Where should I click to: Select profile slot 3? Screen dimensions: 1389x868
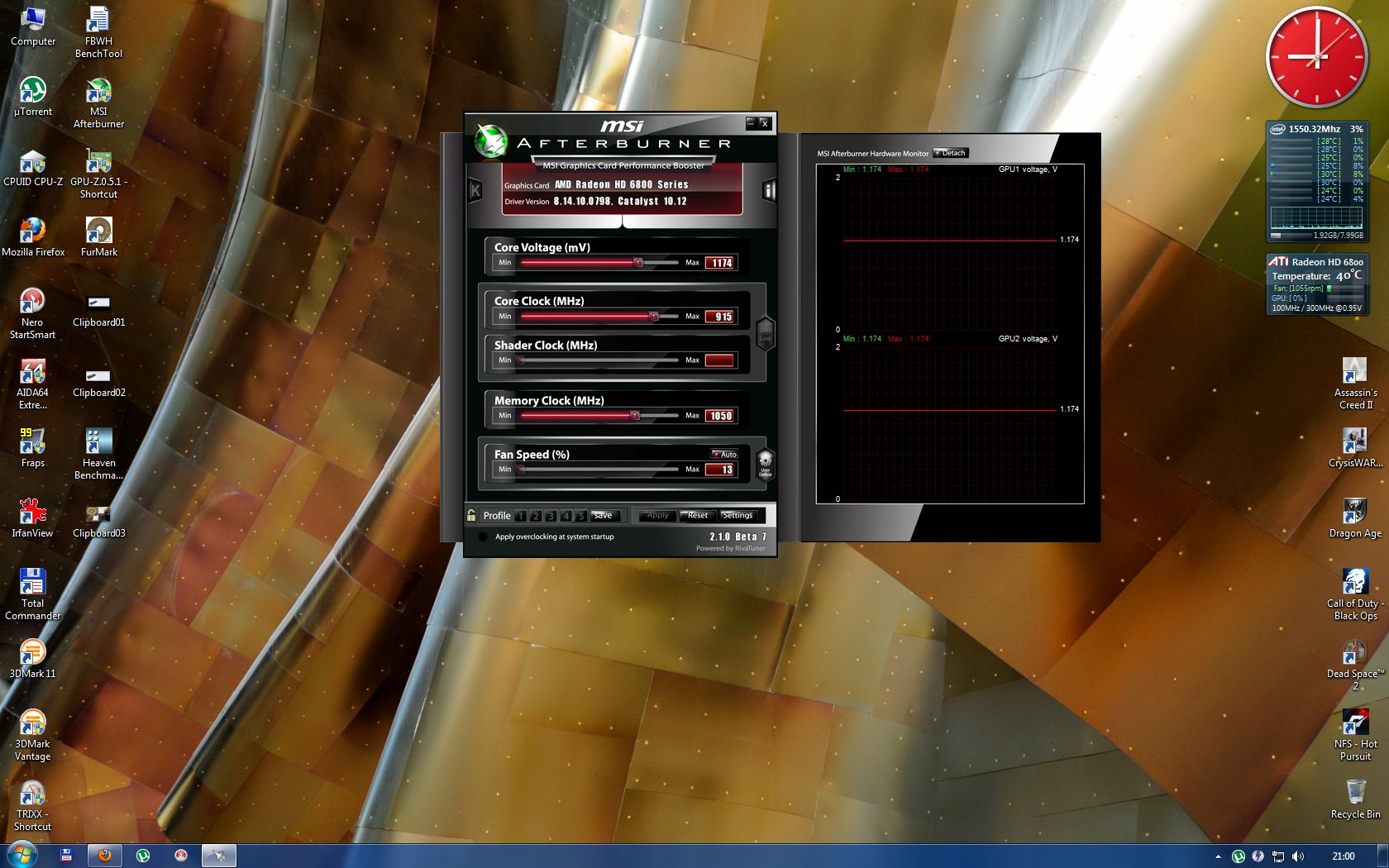coord(551,516)
